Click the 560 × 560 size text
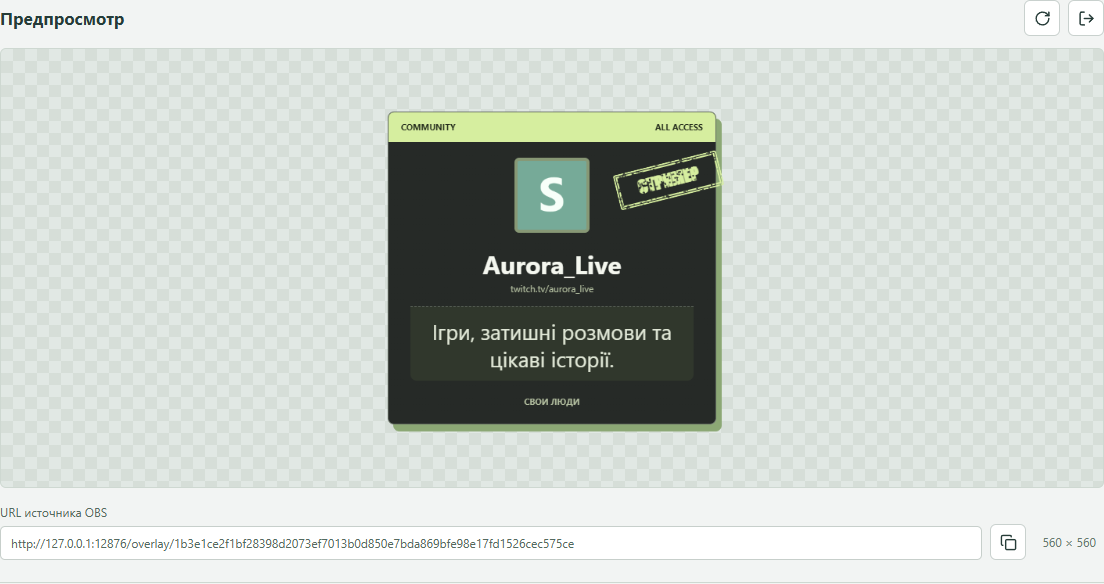 click(1069, 543)
